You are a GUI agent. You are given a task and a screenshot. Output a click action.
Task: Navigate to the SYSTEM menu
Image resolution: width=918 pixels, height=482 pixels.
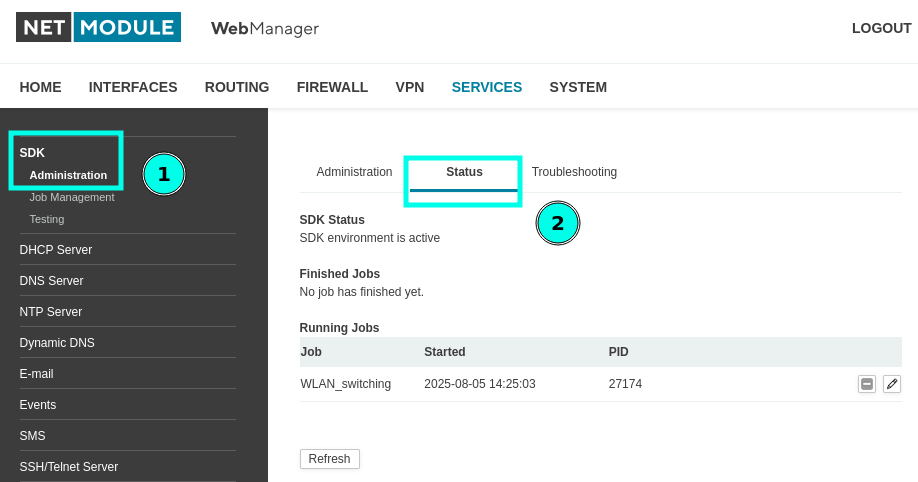pos(578,87)
